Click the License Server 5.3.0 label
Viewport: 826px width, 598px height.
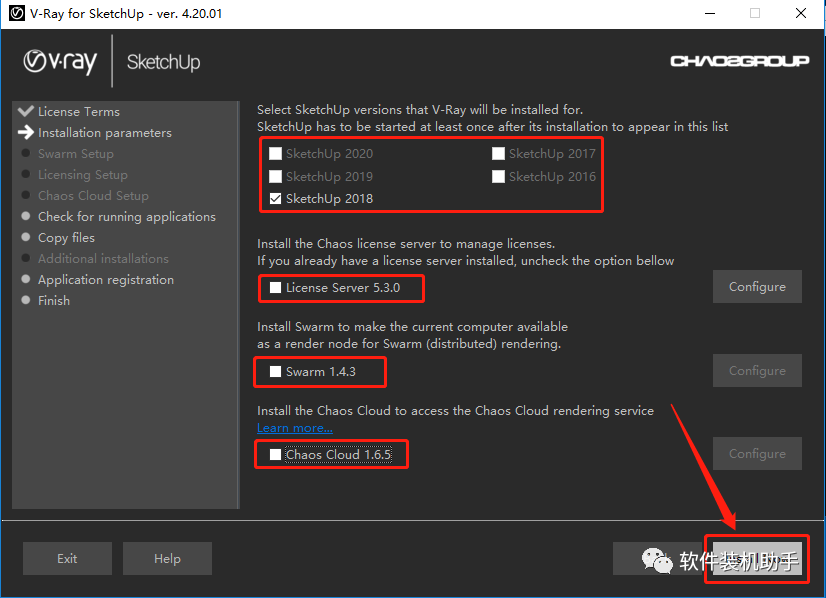tap(343, 288)
